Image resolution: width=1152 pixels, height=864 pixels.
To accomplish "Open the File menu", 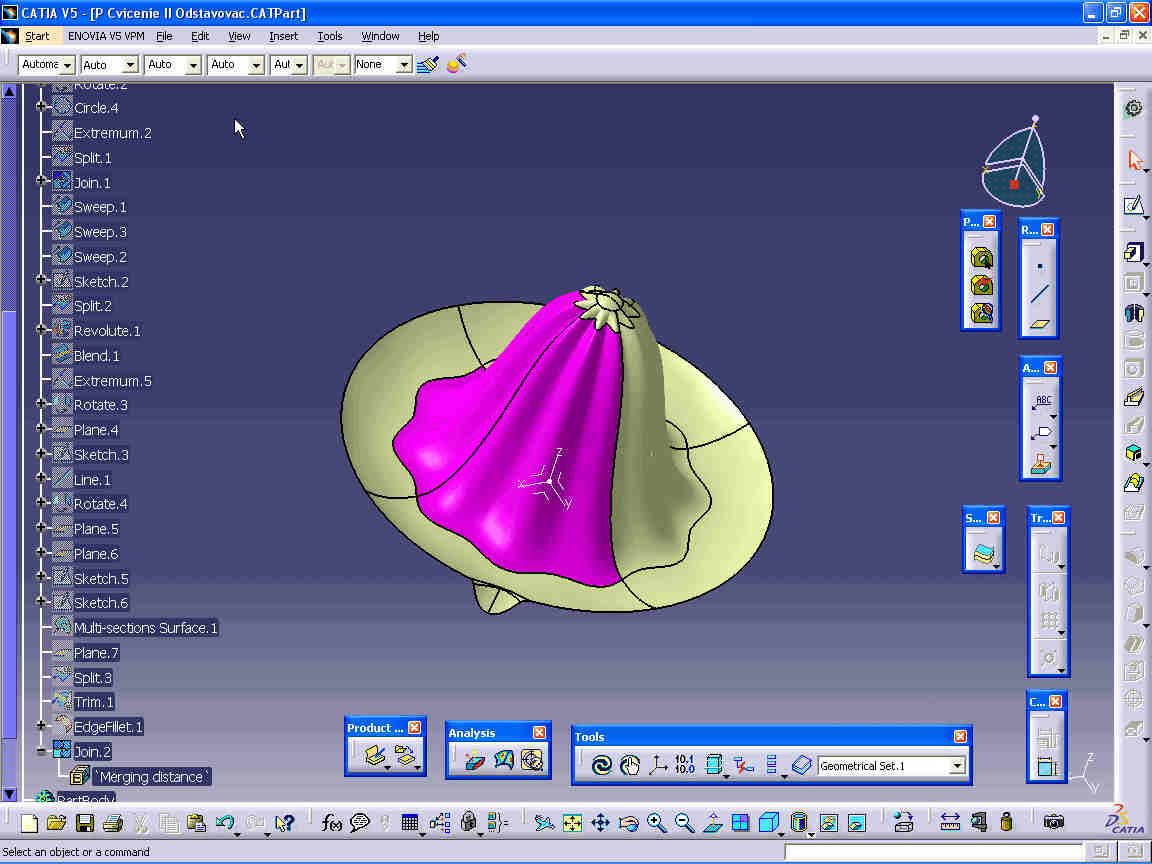I will click(164, 36).
